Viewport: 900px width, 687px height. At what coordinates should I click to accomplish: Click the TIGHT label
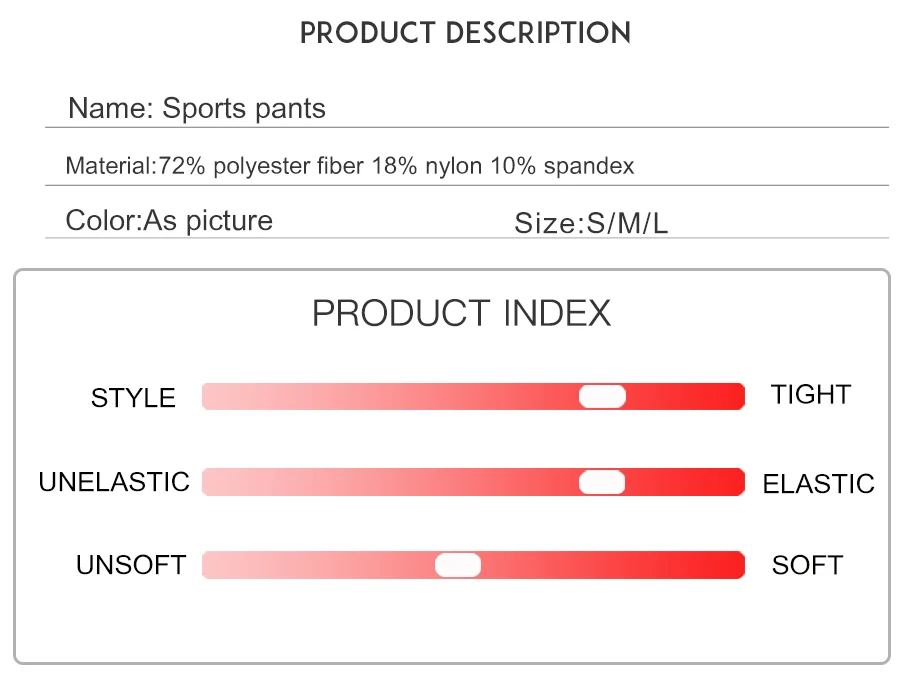811,395
